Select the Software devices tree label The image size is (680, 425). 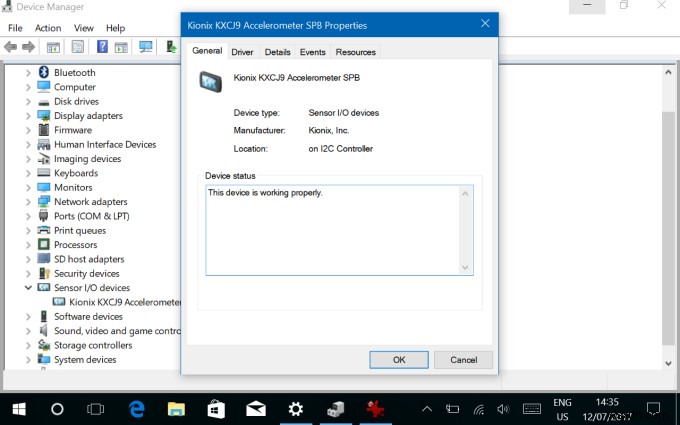88,316
